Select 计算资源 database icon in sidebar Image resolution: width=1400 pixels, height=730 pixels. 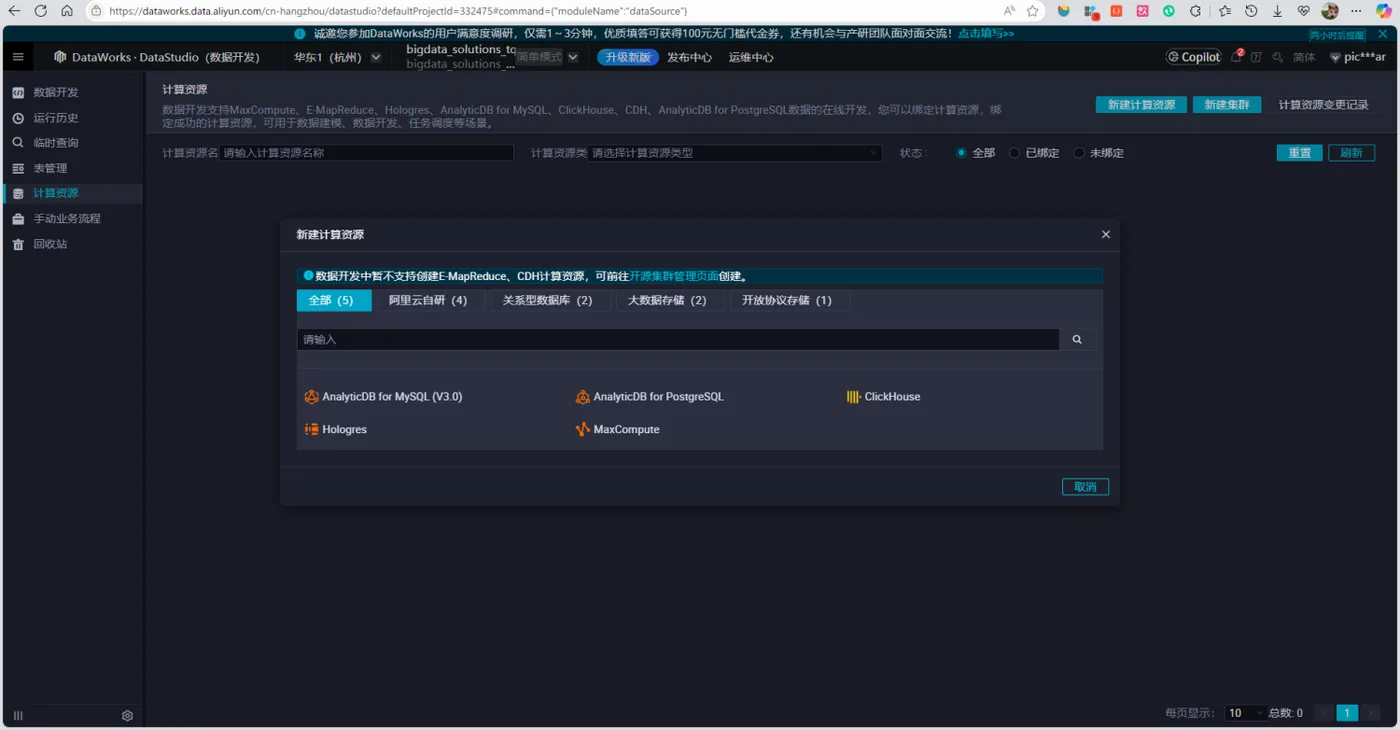pyautogui.click(x=18, y=193)
